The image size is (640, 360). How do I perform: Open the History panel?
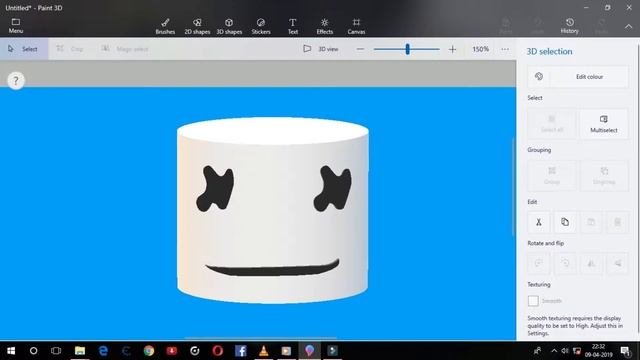[569, 26]
